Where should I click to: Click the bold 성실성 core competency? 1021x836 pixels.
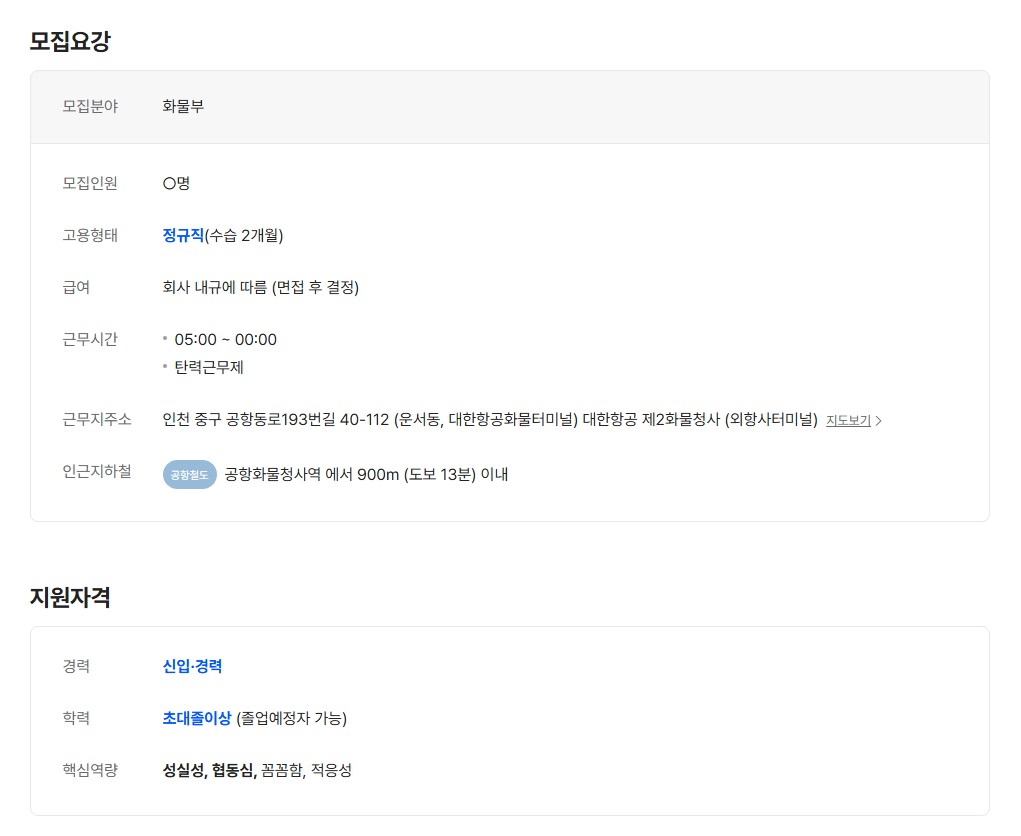(184, 770)
